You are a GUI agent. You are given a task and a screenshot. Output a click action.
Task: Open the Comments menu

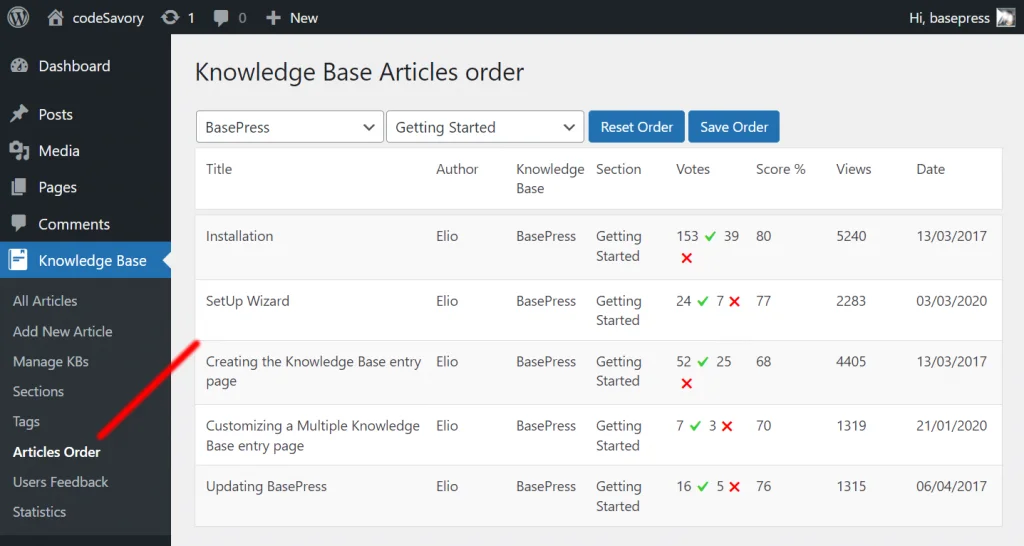(x=85, y=224)
